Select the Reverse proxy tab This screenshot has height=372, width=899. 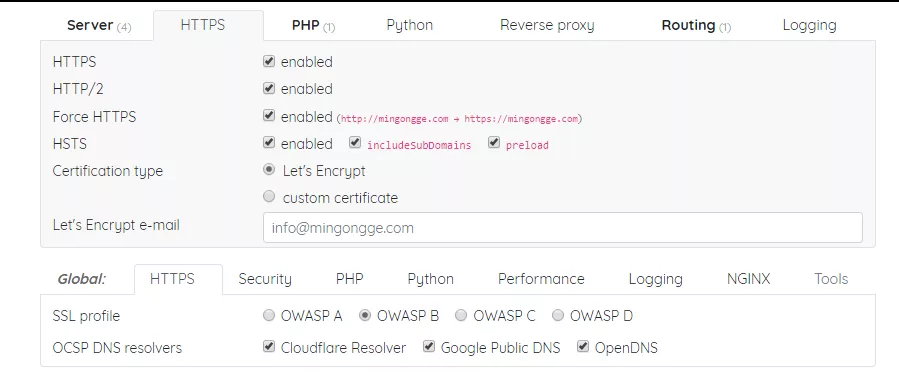tap(547, 26)
